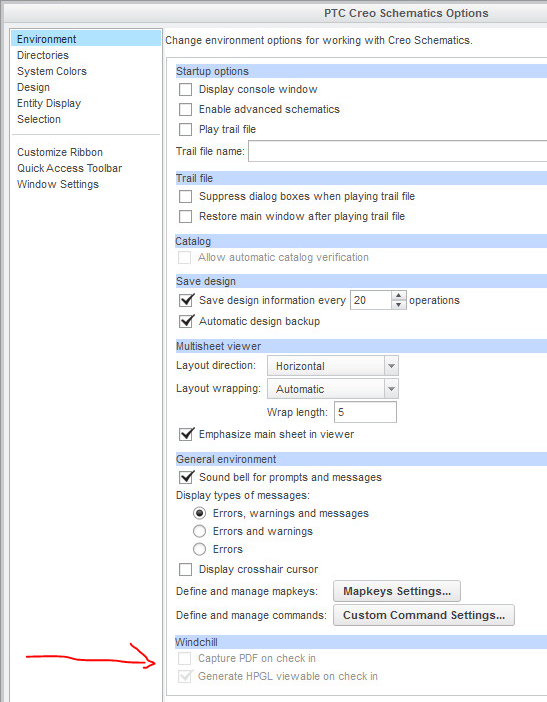Open the Layout wrapping dropdown
The image size is (547, 702).
[x=333, y=389]
